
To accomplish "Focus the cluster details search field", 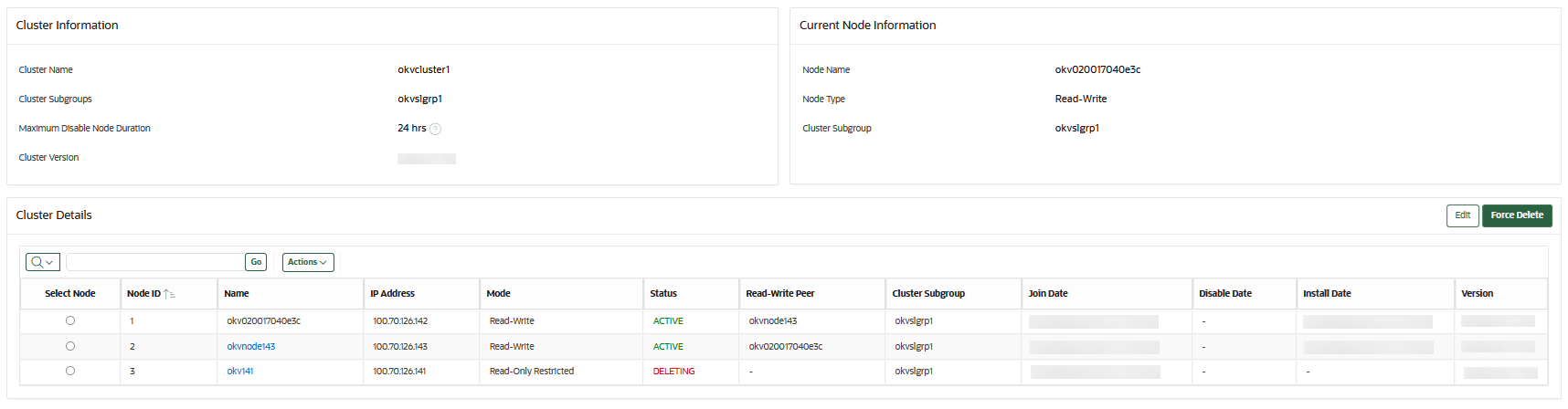I will pyautogui.click(x=155, y=262).
